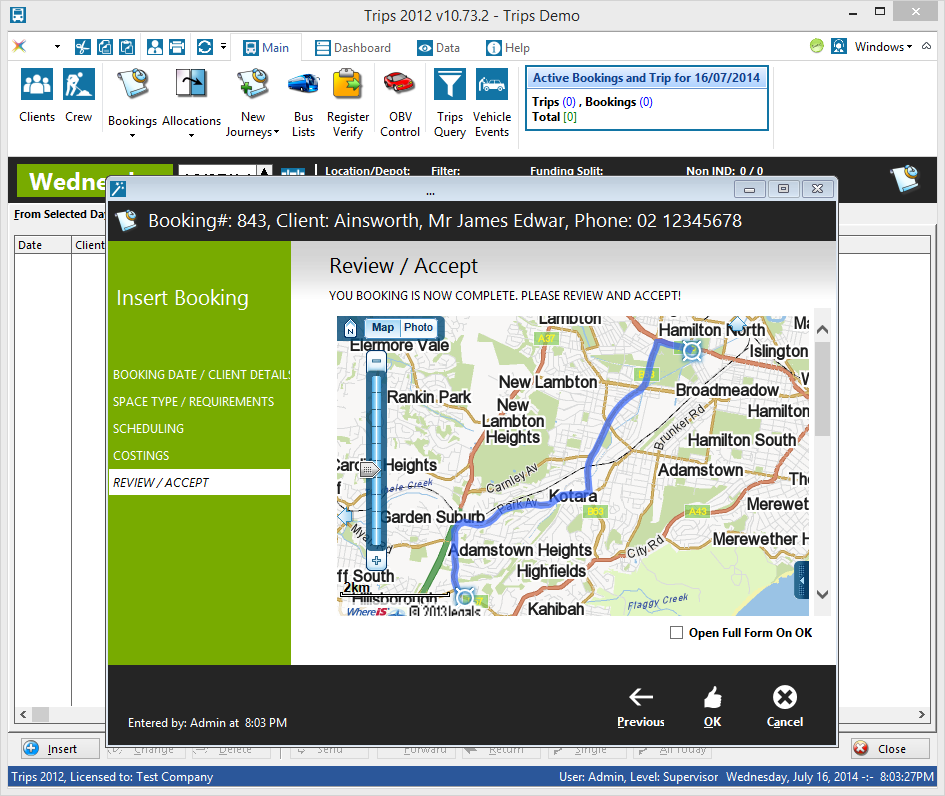945x796 pixels.
Task: Switch to the Dashboard ribbon tab
Action: 353,48
